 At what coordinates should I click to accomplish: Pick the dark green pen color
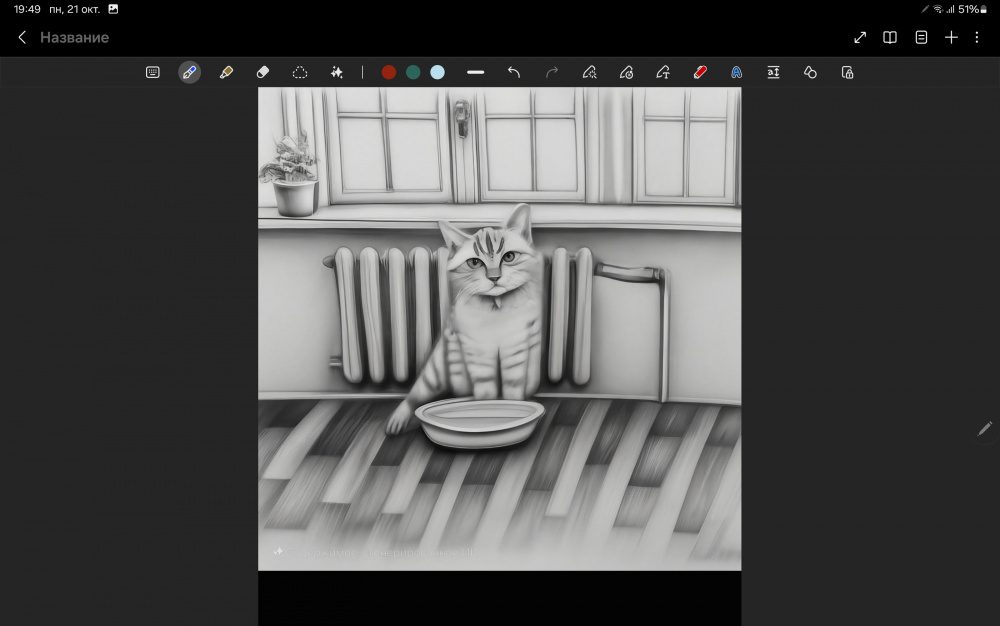pos(413,72)
